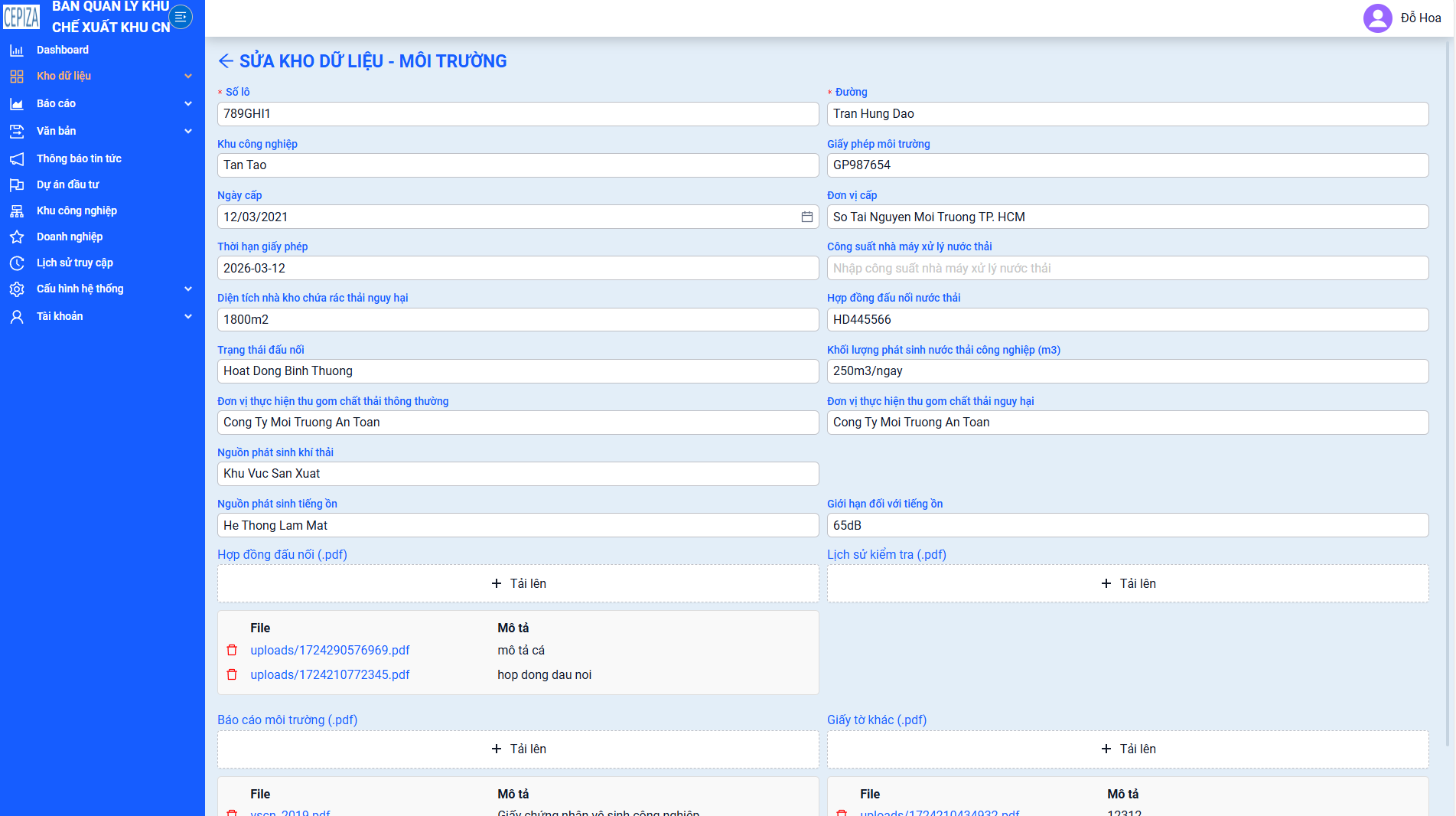1456x816 pixels.
Task: Delete file uploads/1724210772345.pdf using the trash icon
Action: [x=232, y=674]
